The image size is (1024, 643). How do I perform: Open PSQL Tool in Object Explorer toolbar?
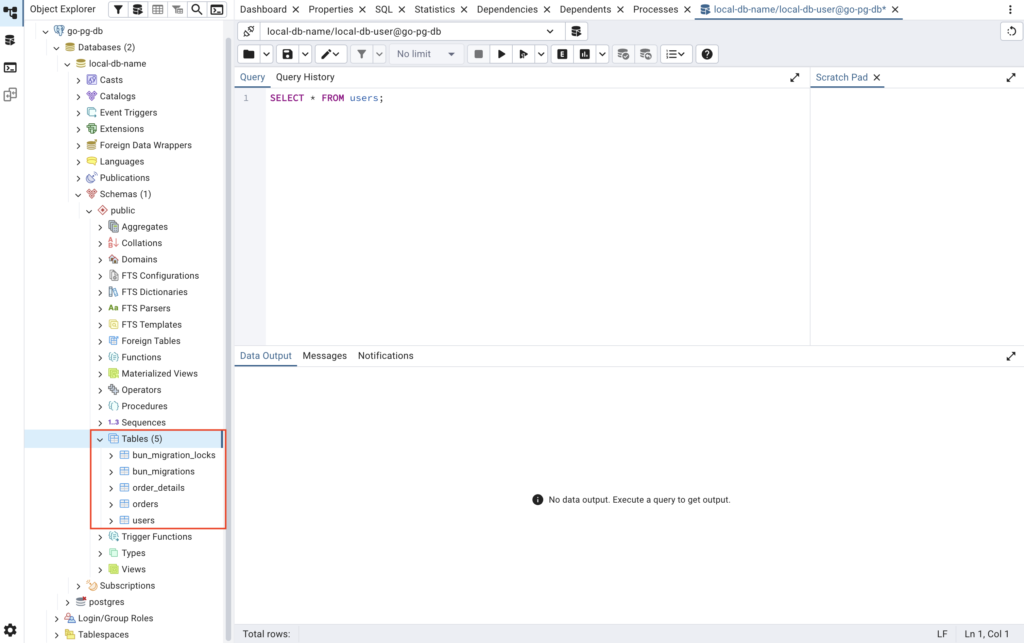point(216,10)
